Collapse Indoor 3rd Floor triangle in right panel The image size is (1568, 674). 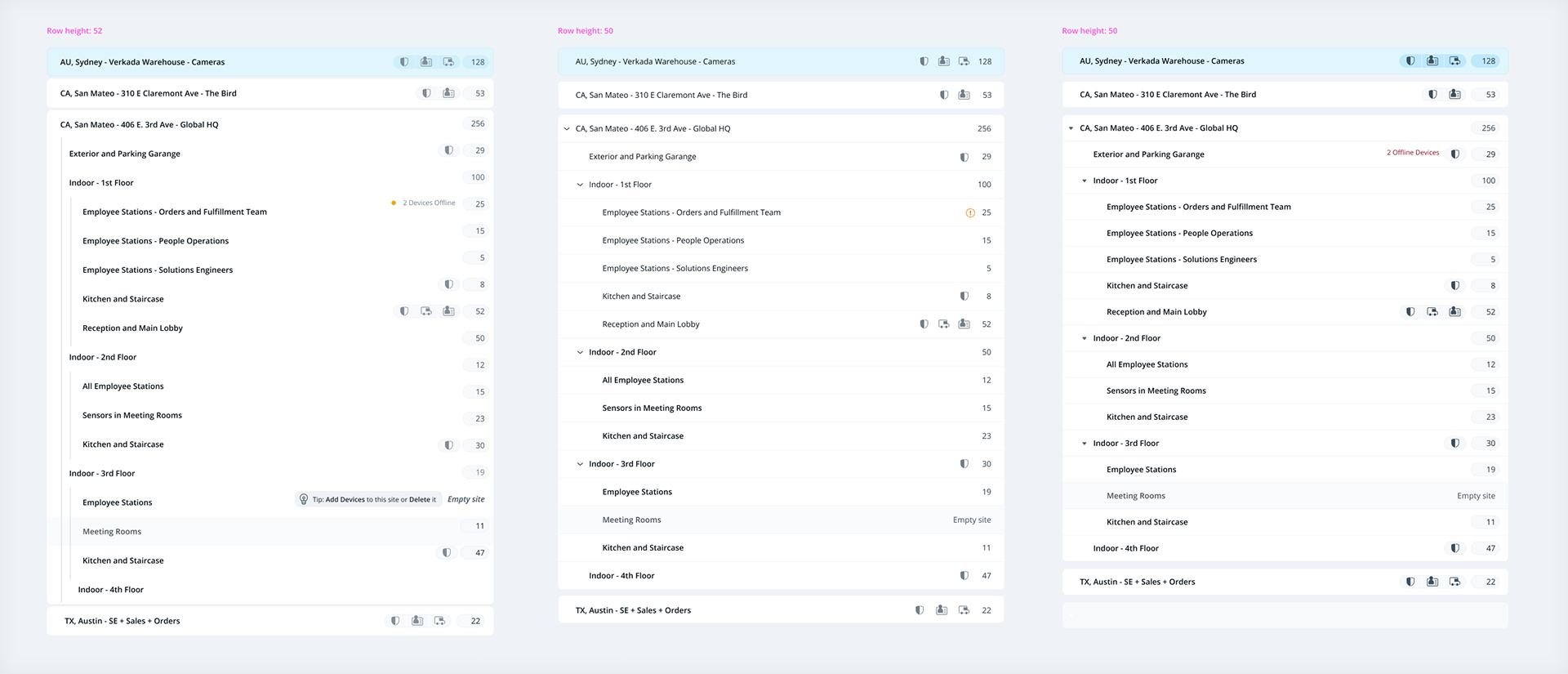(x=1085, y=444)
